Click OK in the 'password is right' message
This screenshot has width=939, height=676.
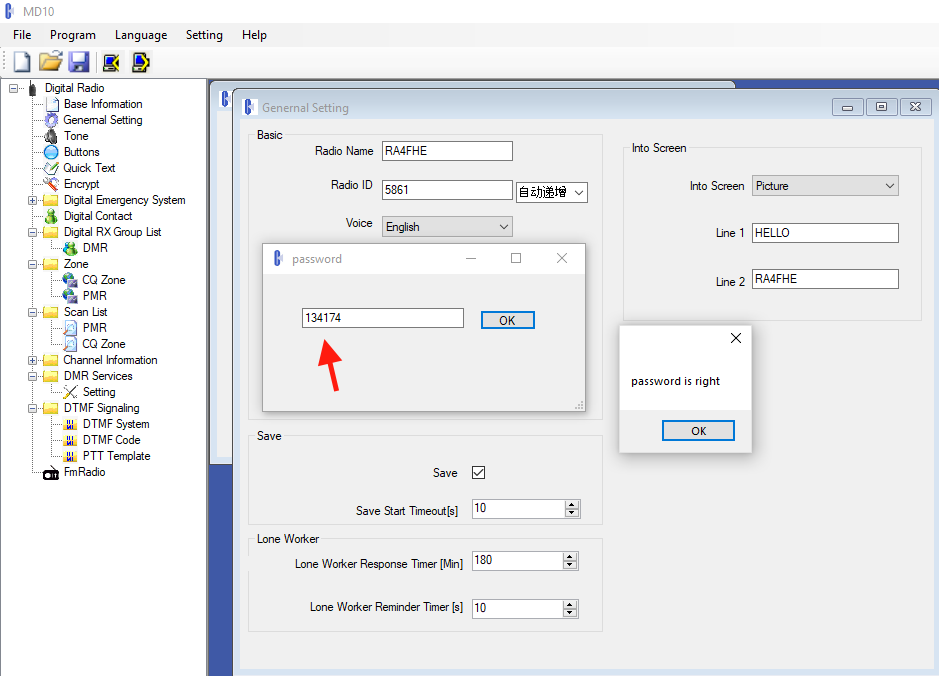(698, 431)
